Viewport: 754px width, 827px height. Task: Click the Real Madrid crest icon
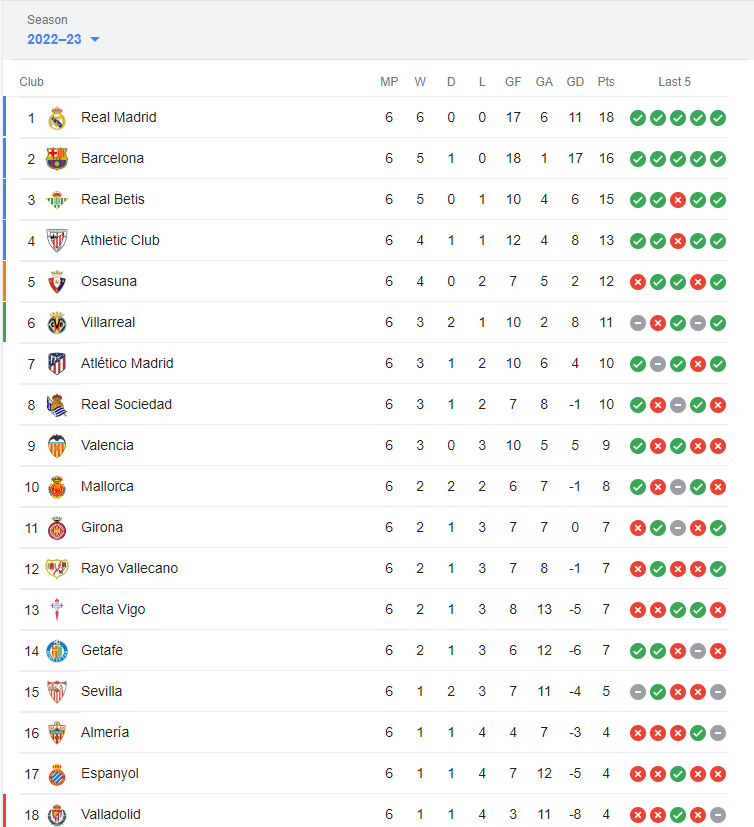coord(57,118)
